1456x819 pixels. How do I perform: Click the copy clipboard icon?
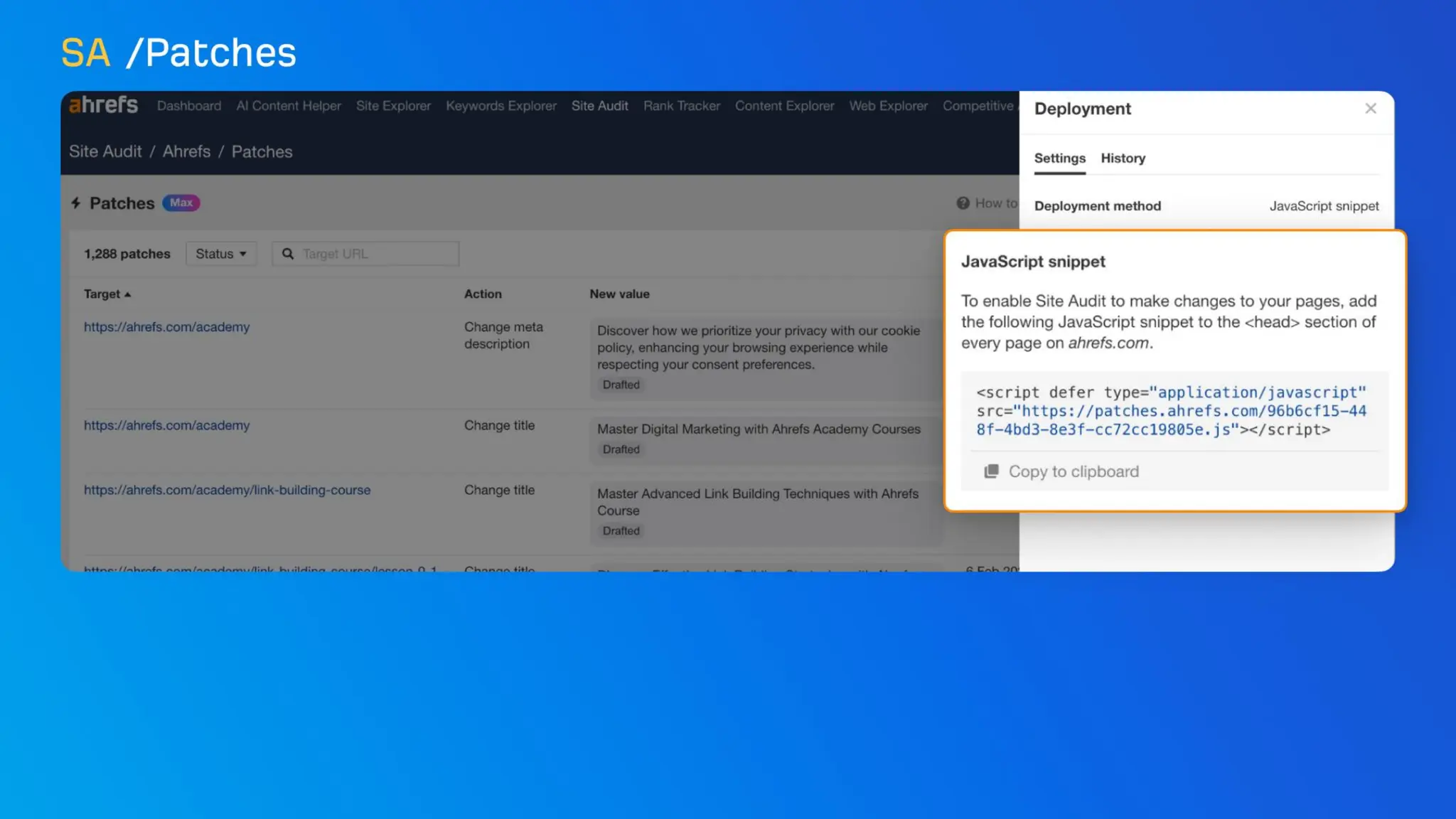[x=991, y=471]
